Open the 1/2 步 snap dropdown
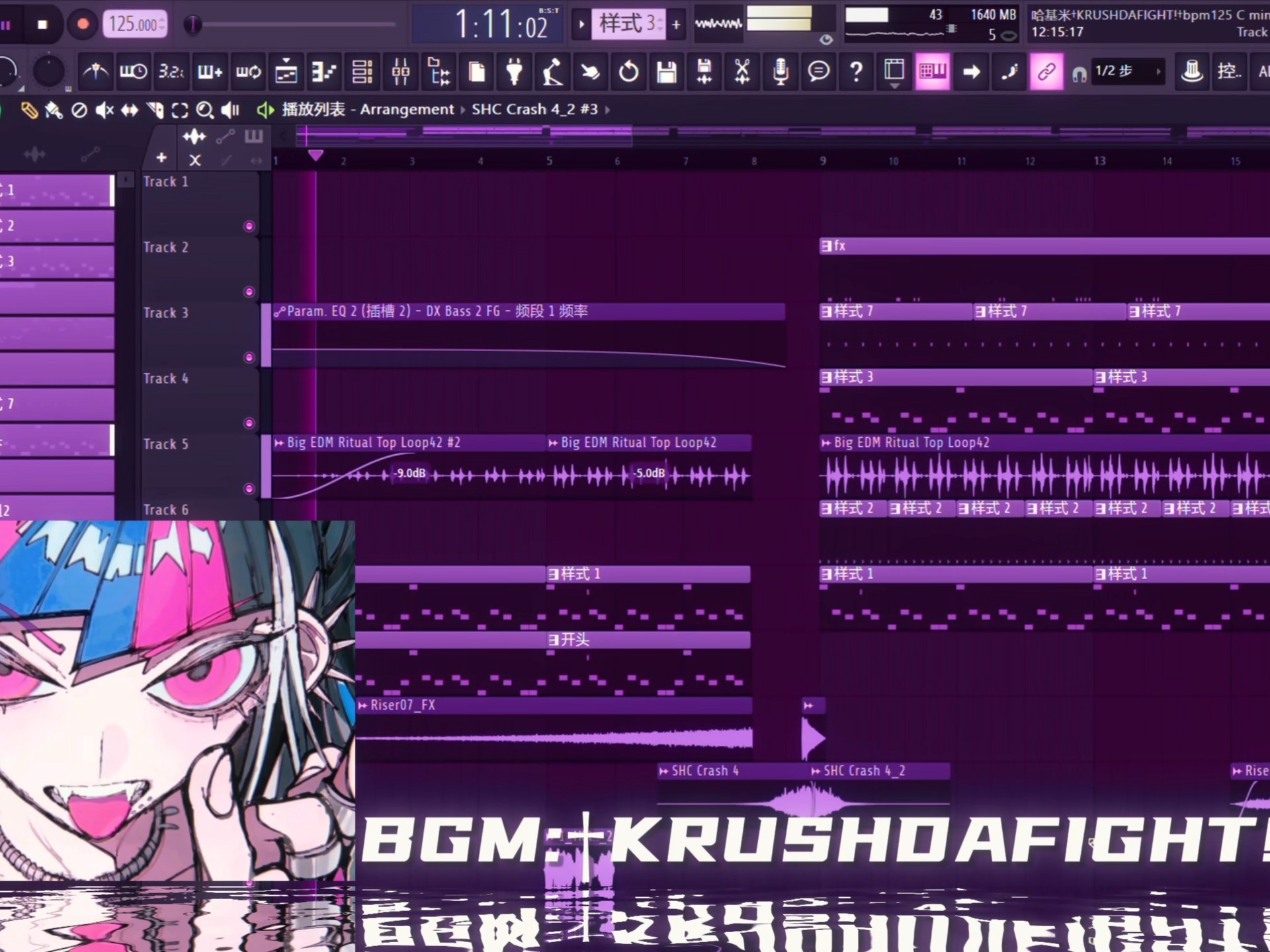The height and width of the screenshot is (952, 1270). pos(1127,71)
